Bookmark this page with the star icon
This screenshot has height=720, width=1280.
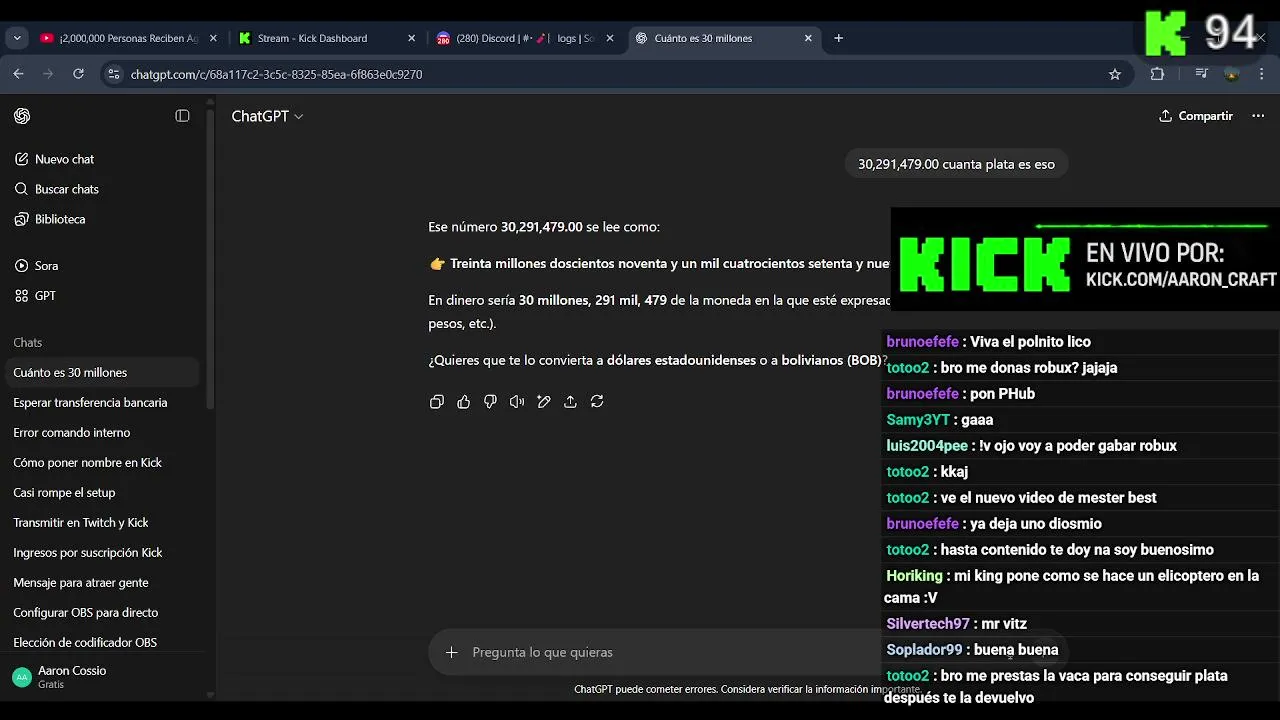[1115, 74]
